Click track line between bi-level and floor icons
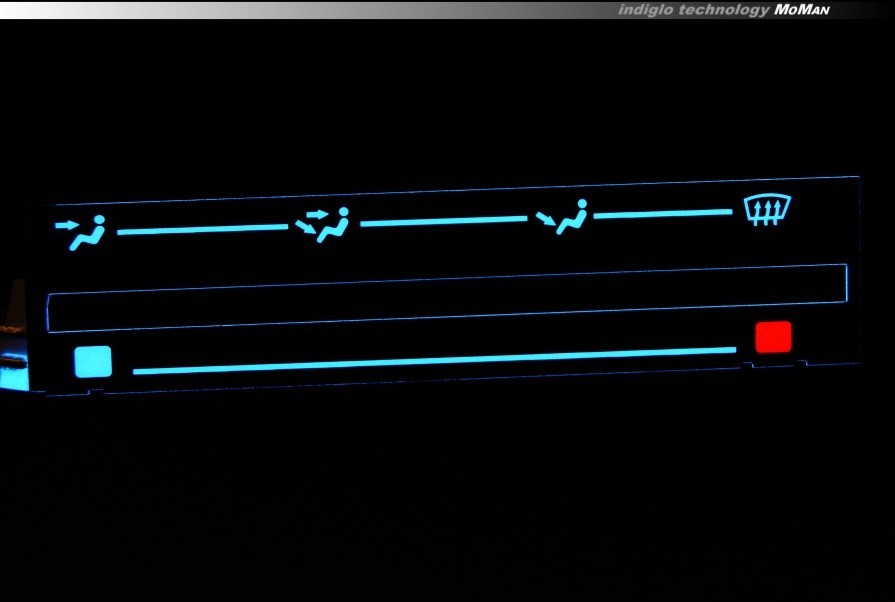Image resolution: width=895 pixels, height=602 pixels. click(444, 222)
